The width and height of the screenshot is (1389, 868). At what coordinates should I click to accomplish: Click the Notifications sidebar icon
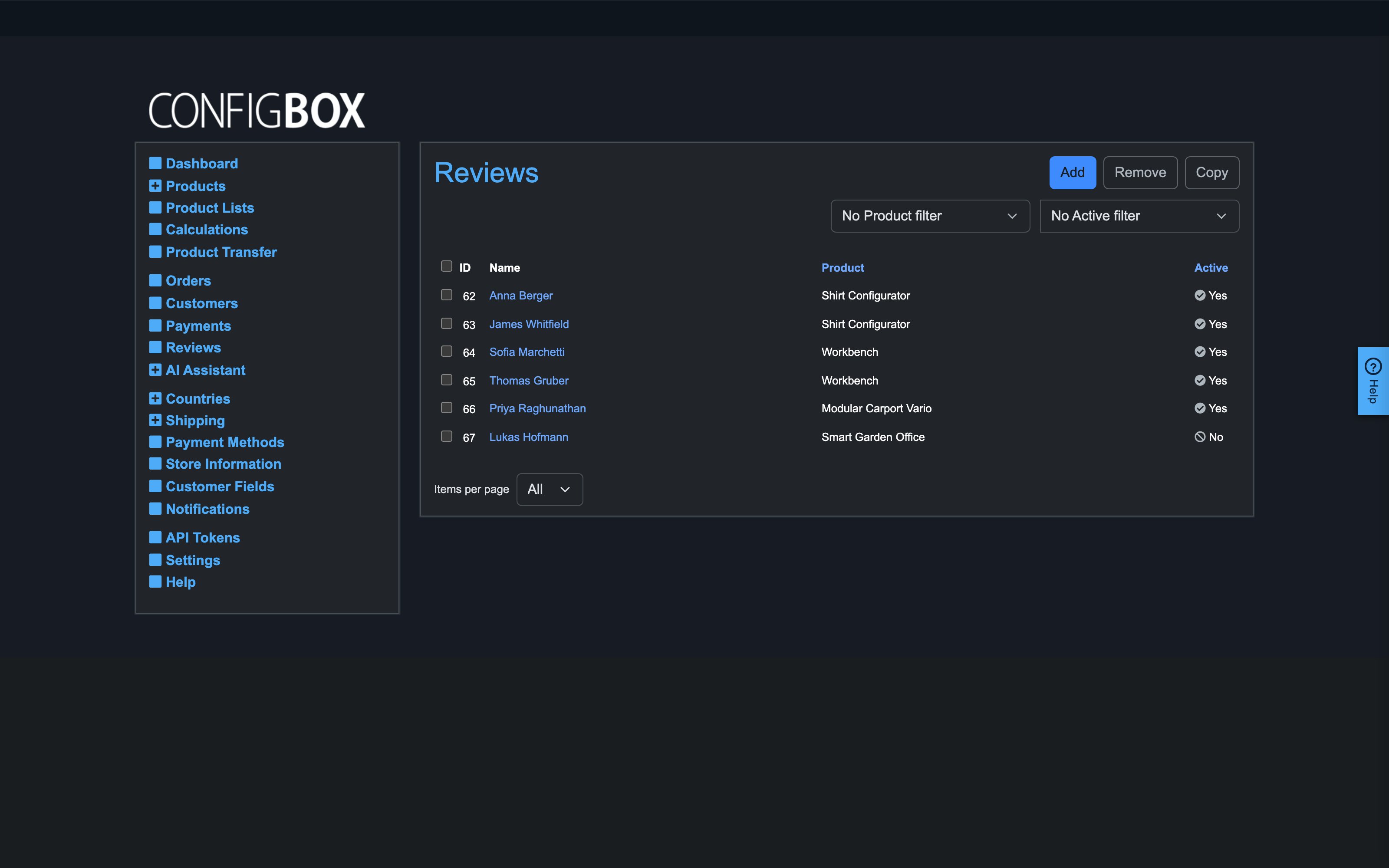(155, 509)
